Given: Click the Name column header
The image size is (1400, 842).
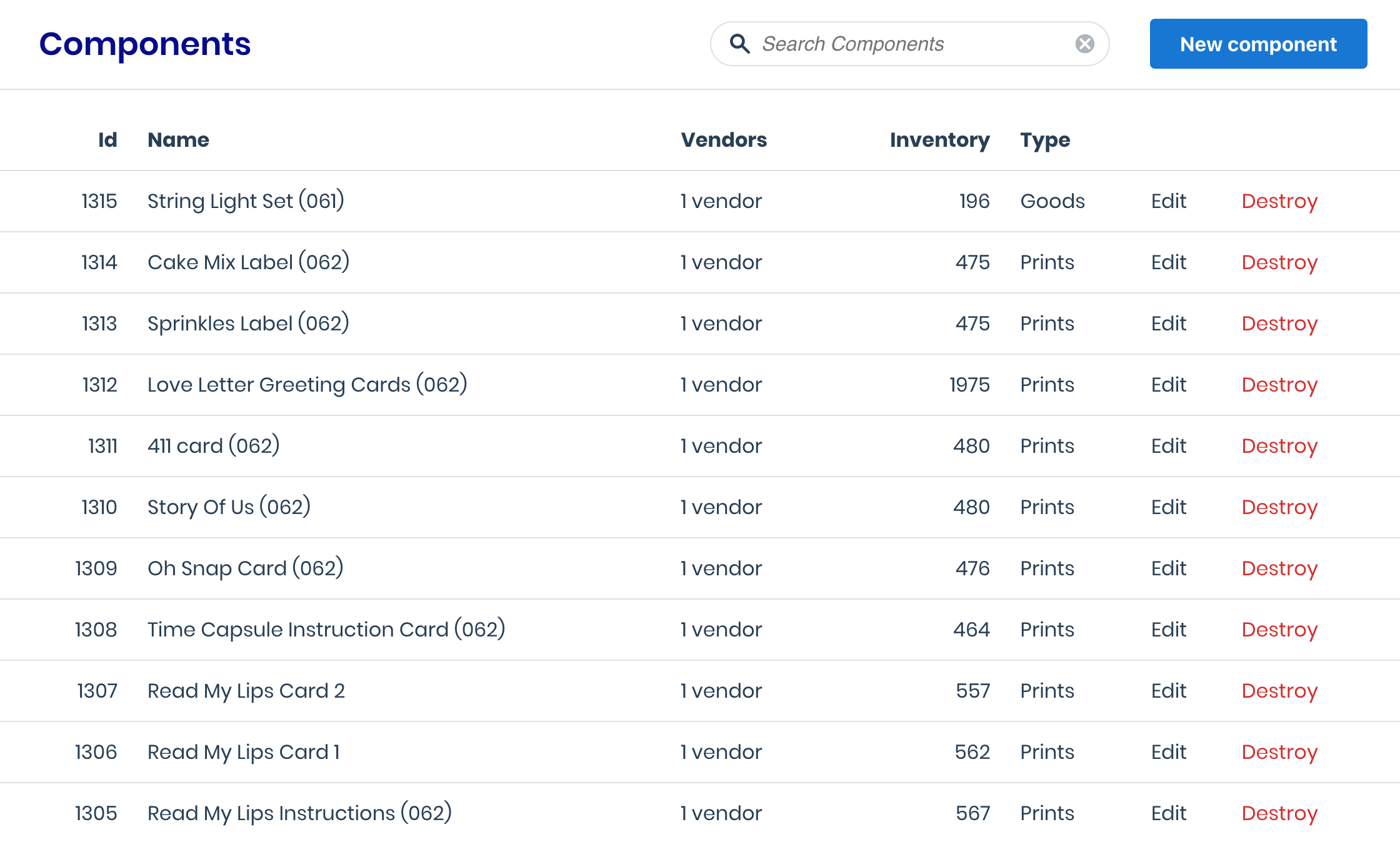Looking at the screenshot, I should 178,140.
